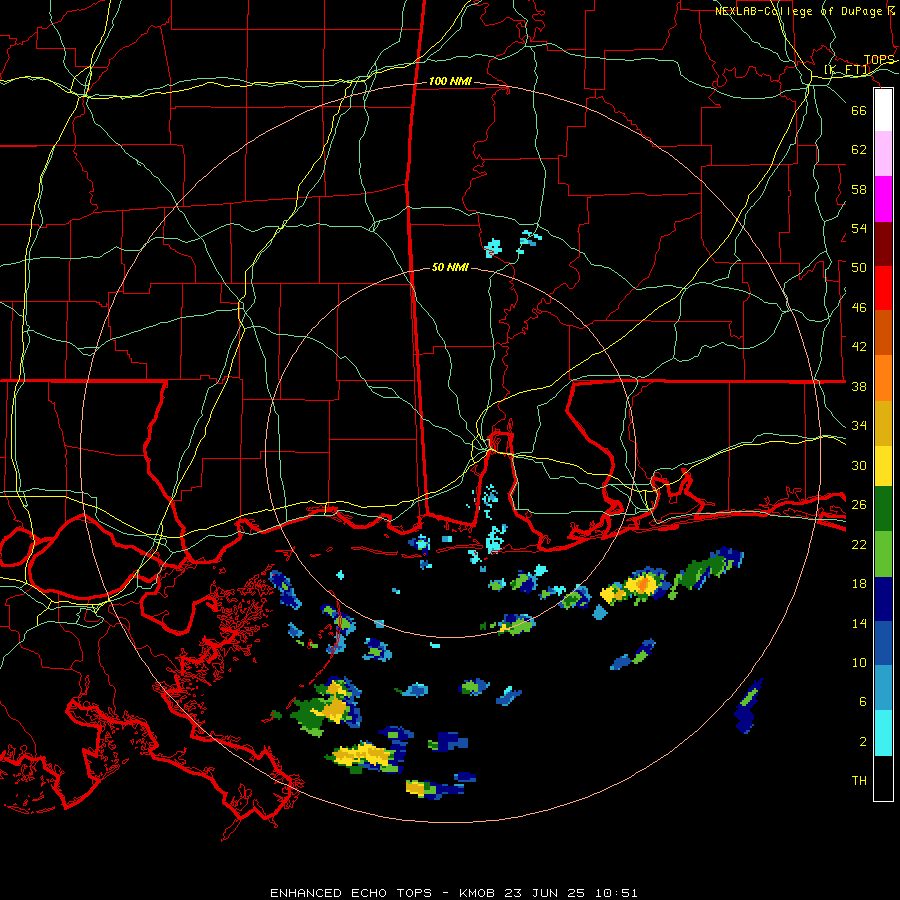Click the legend value "38"
Viewport: 900px width, 900px height.
859,386
